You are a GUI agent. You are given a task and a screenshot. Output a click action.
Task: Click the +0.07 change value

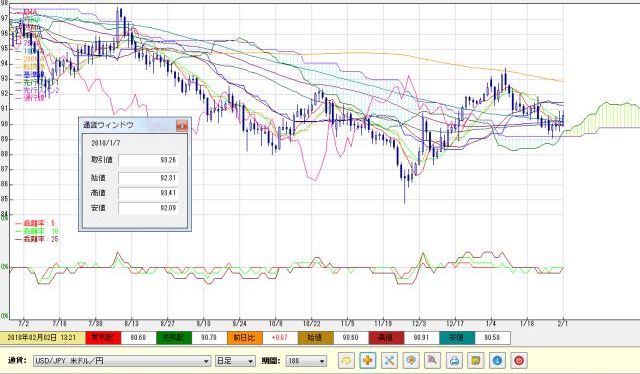tap(280, 338)
